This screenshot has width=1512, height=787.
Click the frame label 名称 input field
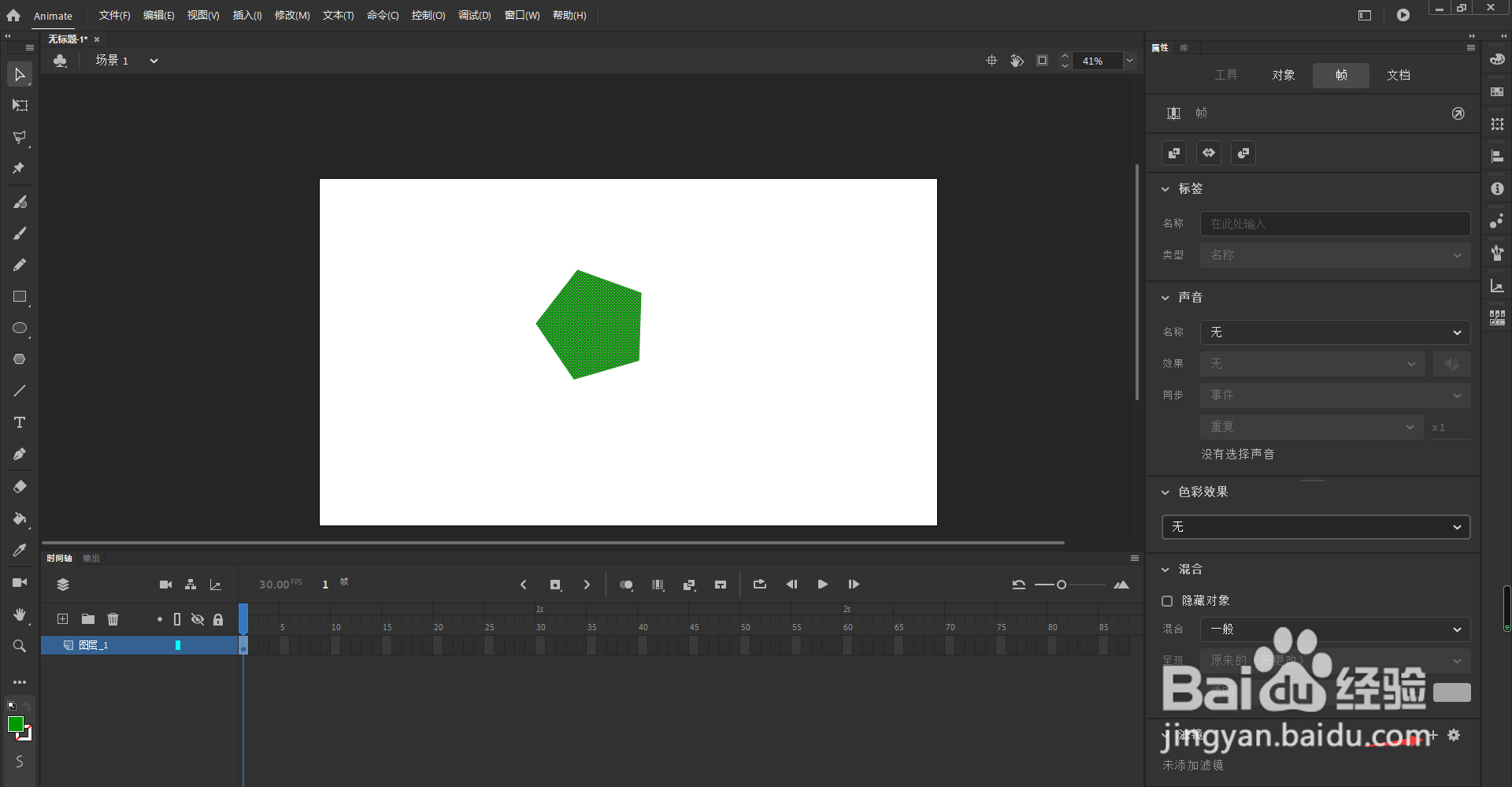(1335, 224)
